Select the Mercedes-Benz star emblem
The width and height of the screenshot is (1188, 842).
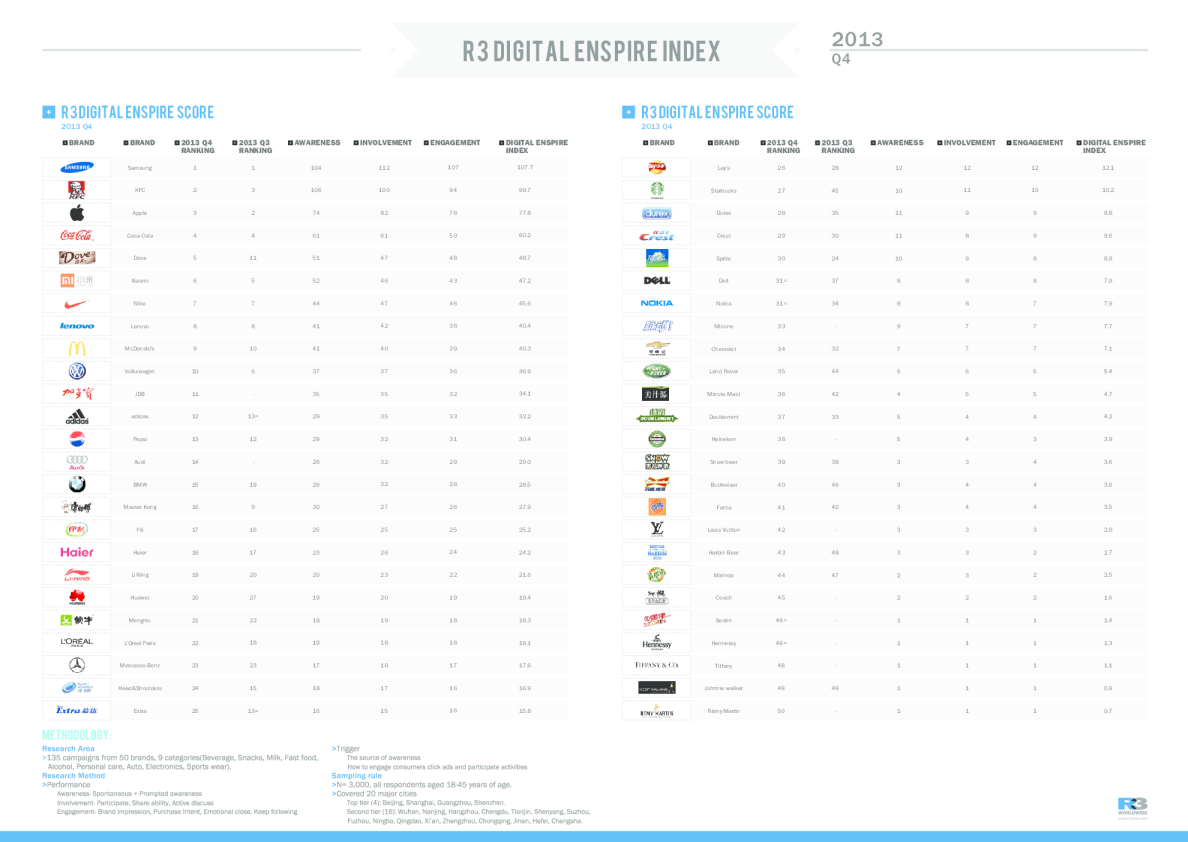[x=77, y=665]
